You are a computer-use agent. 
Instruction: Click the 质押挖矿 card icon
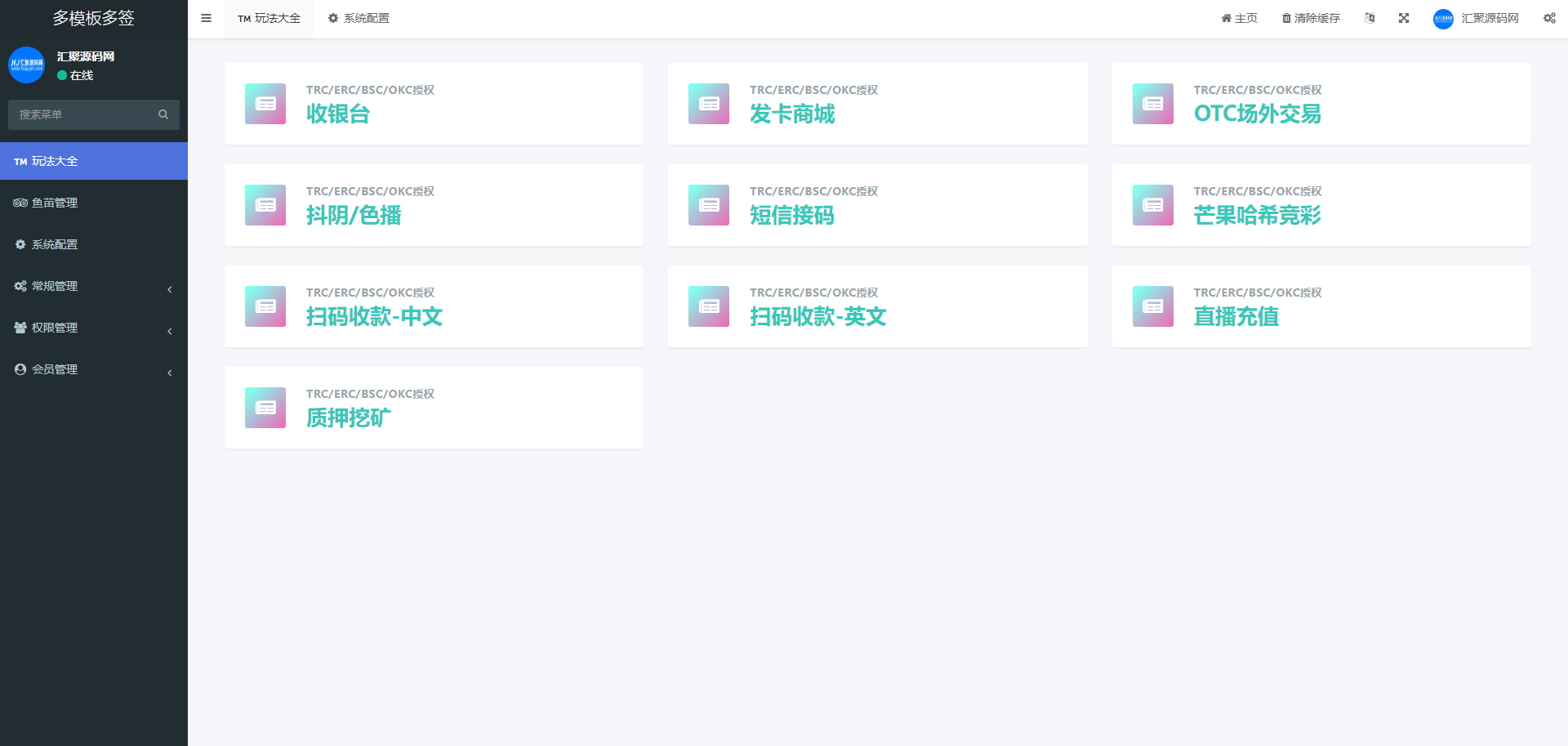click(x=265, y=408)
